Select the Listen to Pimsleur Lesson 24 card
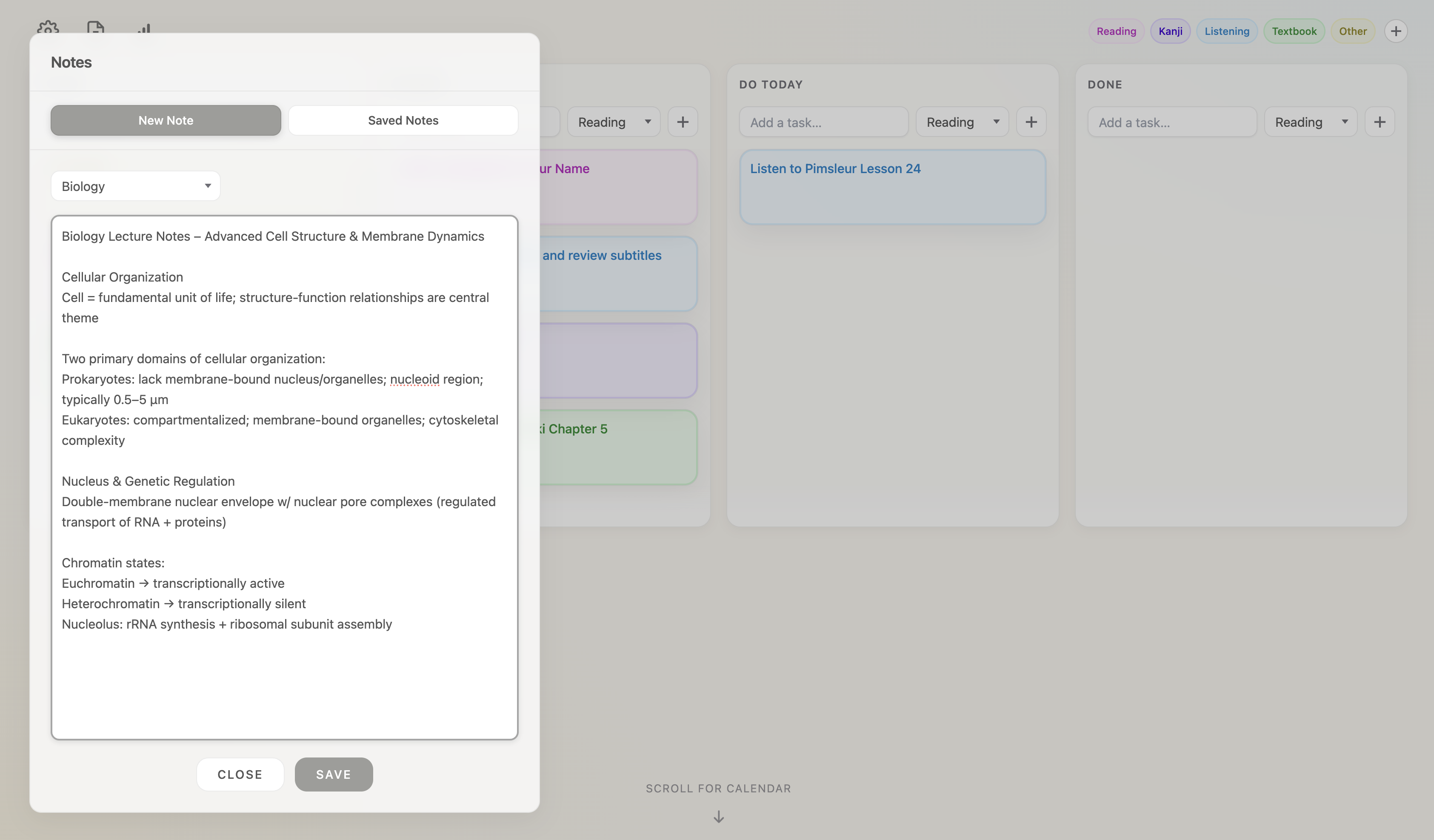The height and width of the screenshot is (840, 1434). (x=892, y=187)
